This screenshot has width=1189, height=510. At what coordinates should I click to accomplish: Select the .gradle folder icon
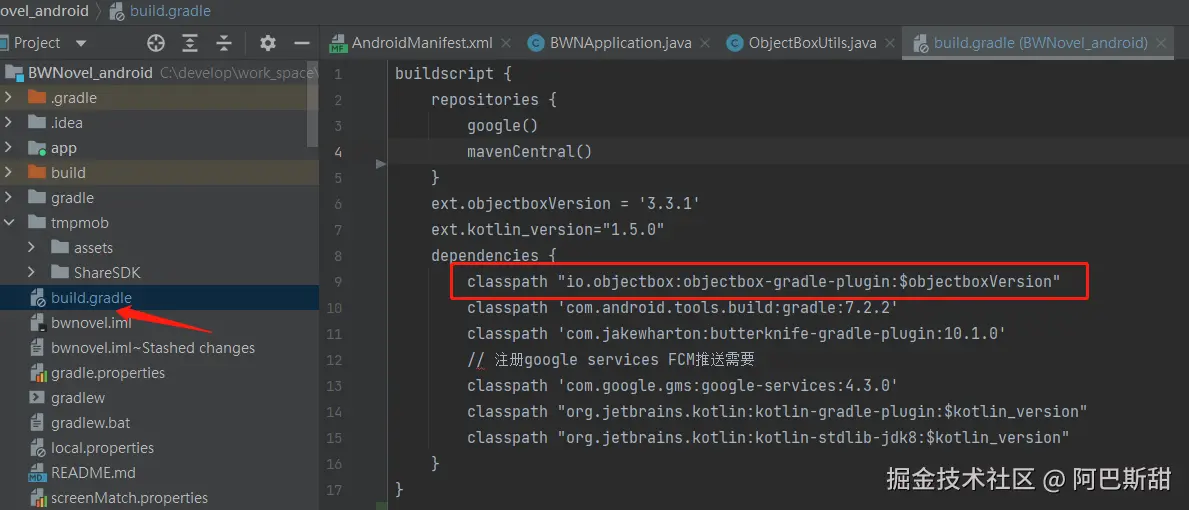click(36, 98)
